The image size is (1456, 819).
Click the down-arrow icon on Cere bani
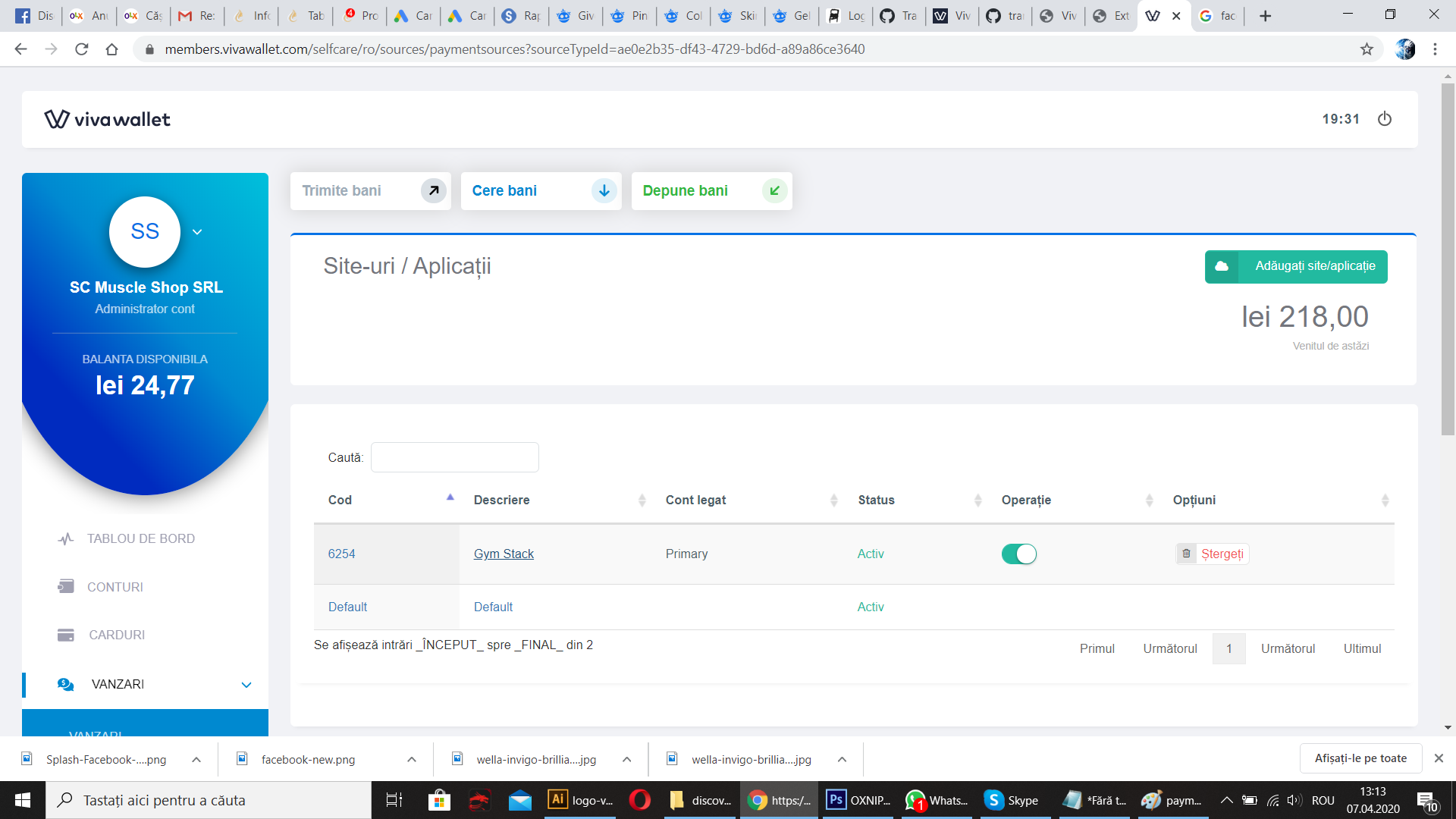604,191
